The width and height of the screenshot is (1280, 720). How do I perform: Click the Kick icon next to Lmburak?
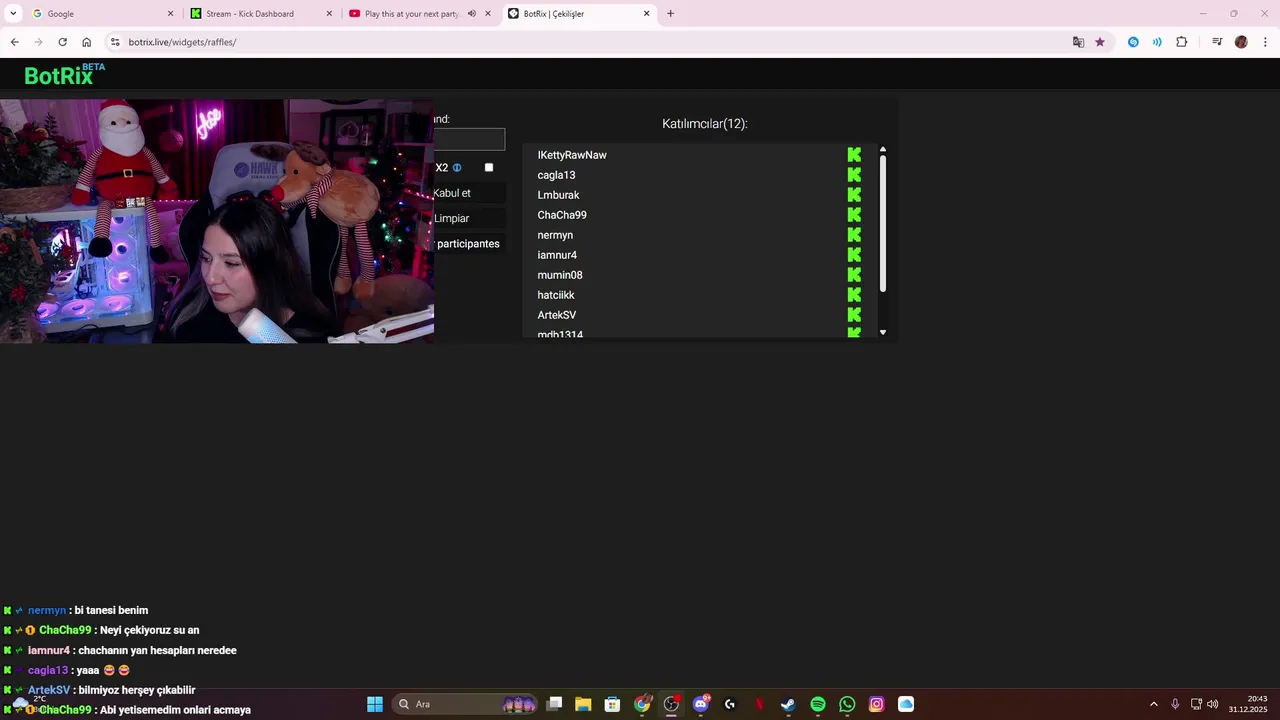tap(854, 195)
